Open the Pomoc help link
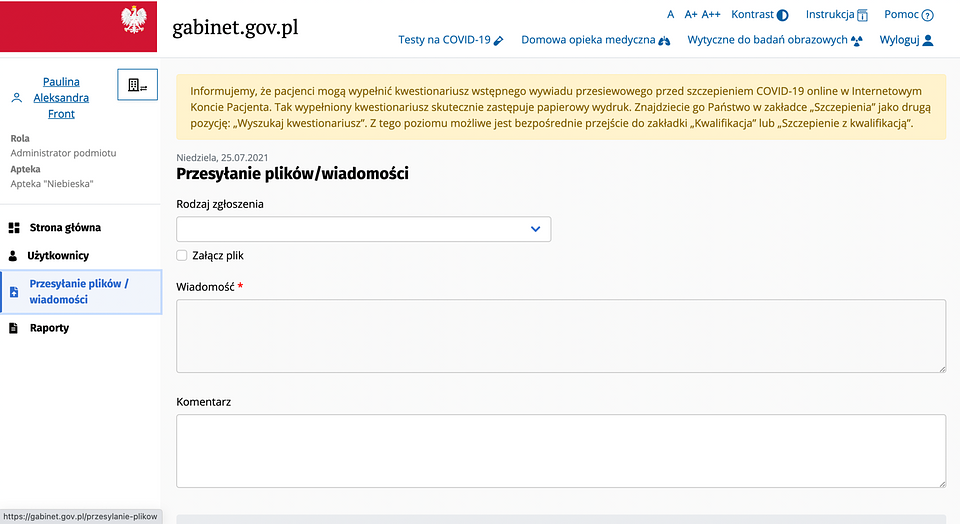 [x=909, y=15]
